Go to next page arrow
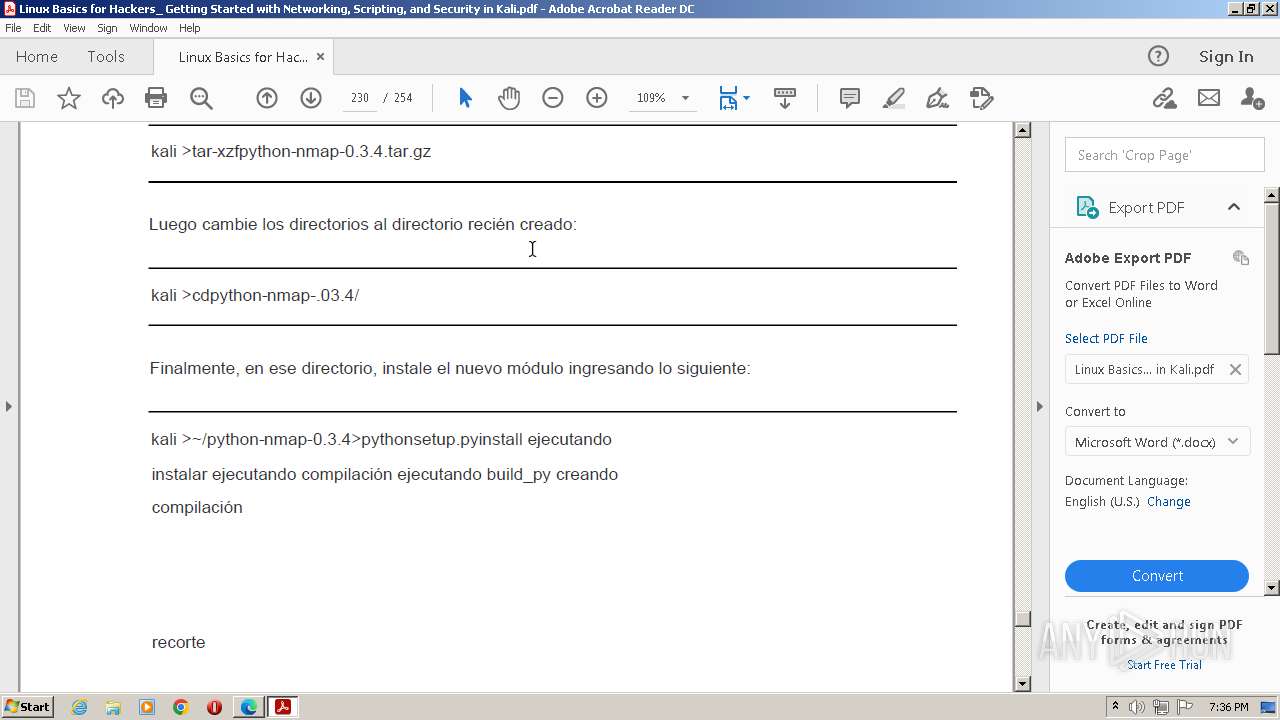1280x720 pixels. [311, 98]
